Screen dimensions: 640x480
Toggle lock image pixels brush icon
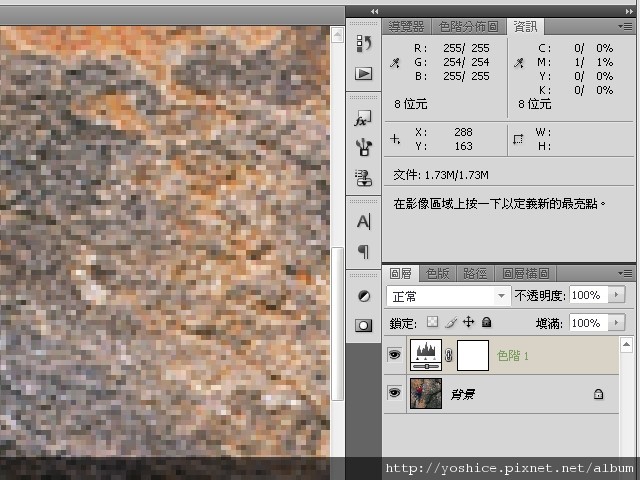[451, 322]
